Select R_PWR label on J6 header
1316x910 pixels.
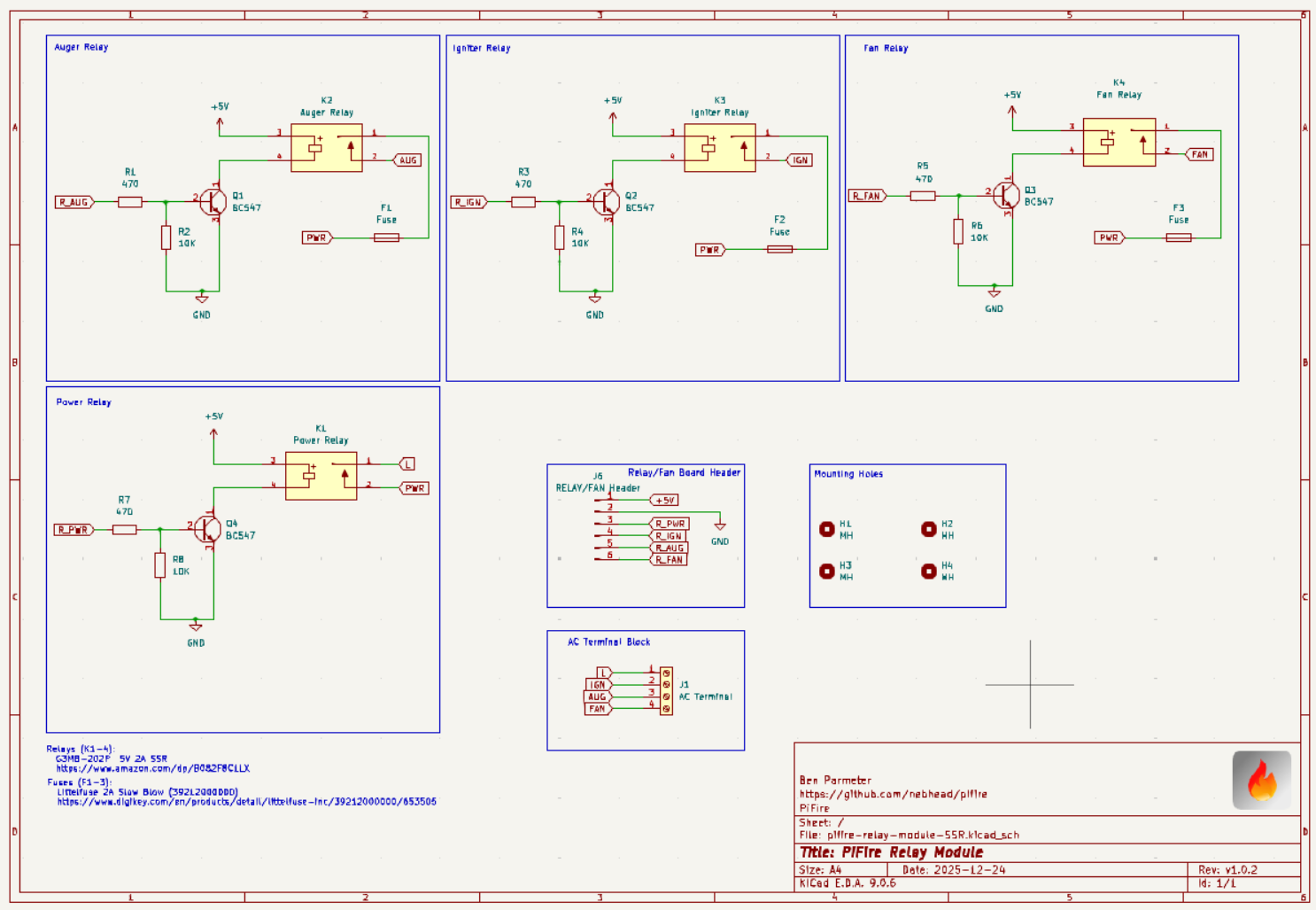click(x=670, y=524)
